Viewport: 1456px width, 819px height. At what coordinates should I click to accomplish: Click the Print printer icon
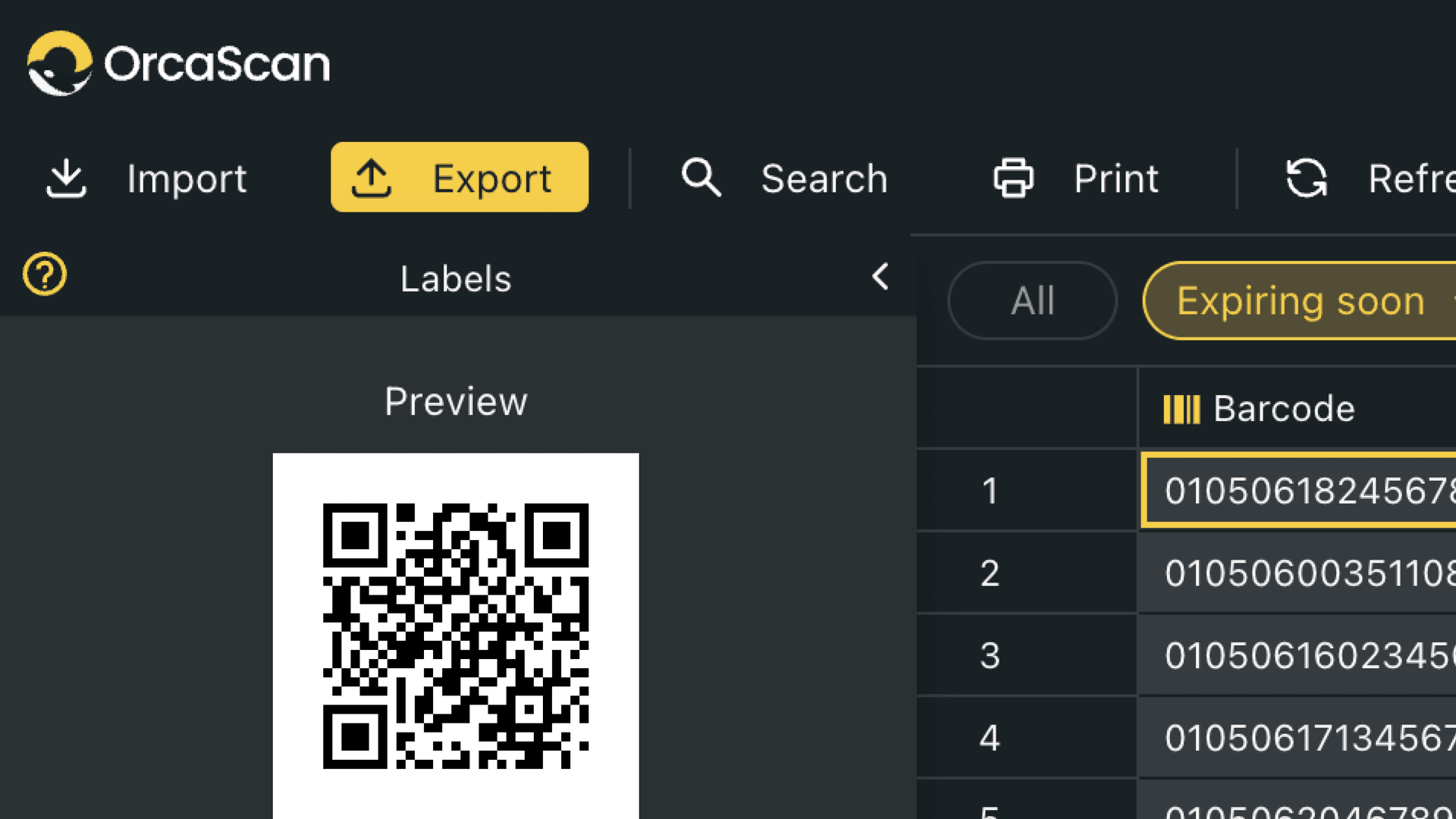click(1013, 178)
